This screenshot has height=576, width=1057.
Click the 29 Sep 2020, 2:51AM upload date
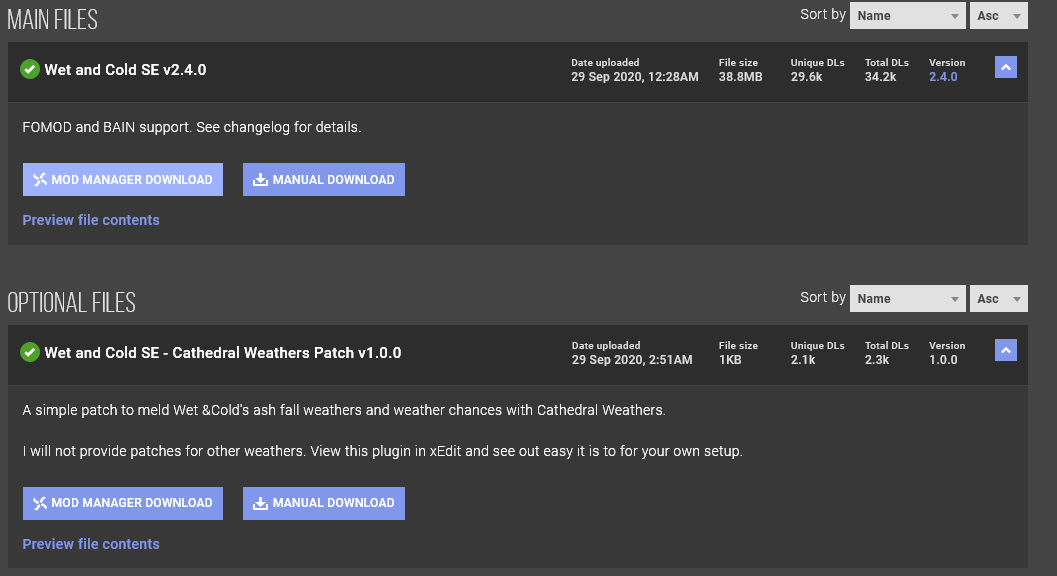tap(632, 359)
